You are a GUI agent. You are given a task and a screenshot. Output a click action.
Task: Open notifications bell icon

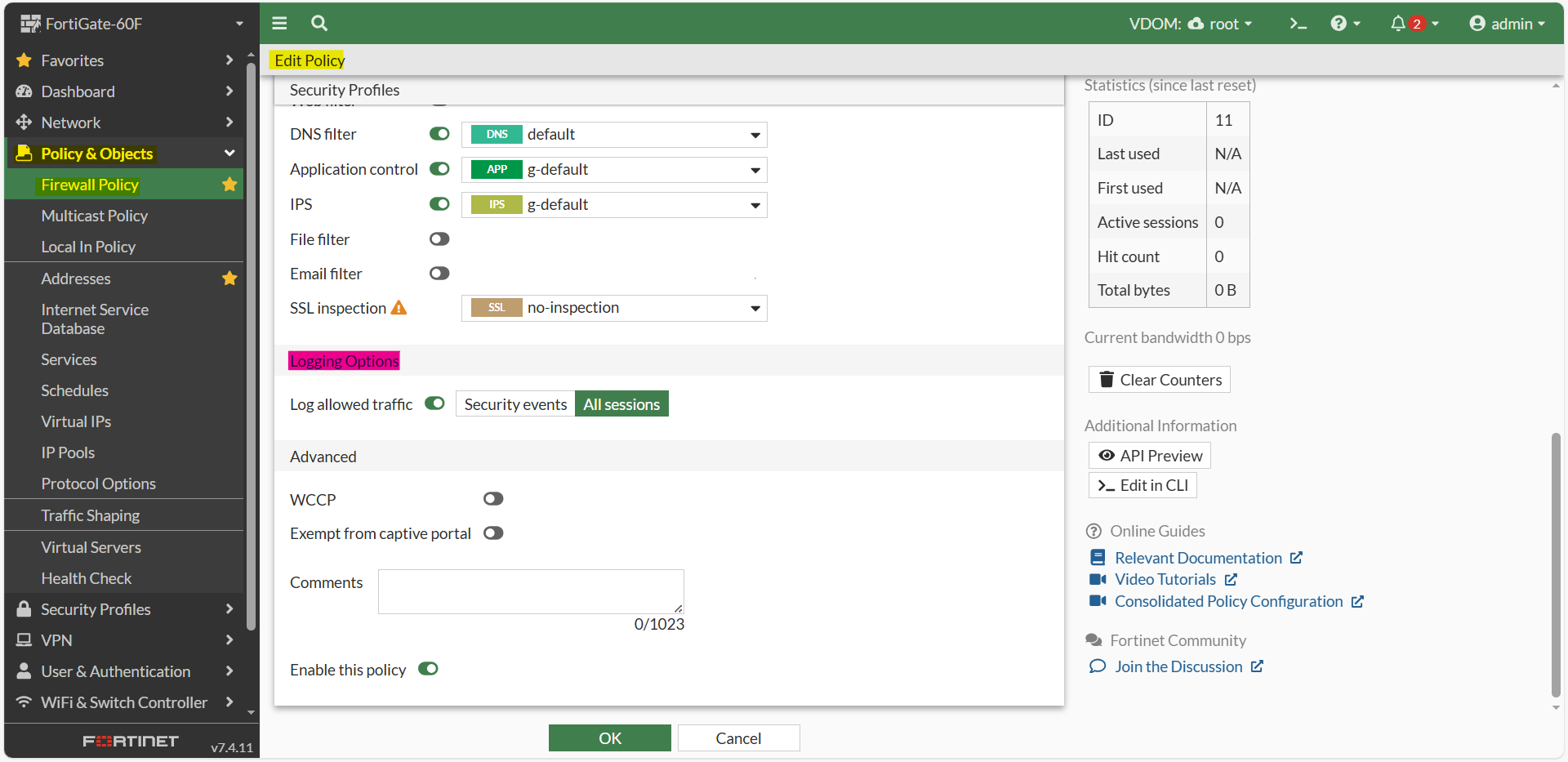tap(1398, 24)
